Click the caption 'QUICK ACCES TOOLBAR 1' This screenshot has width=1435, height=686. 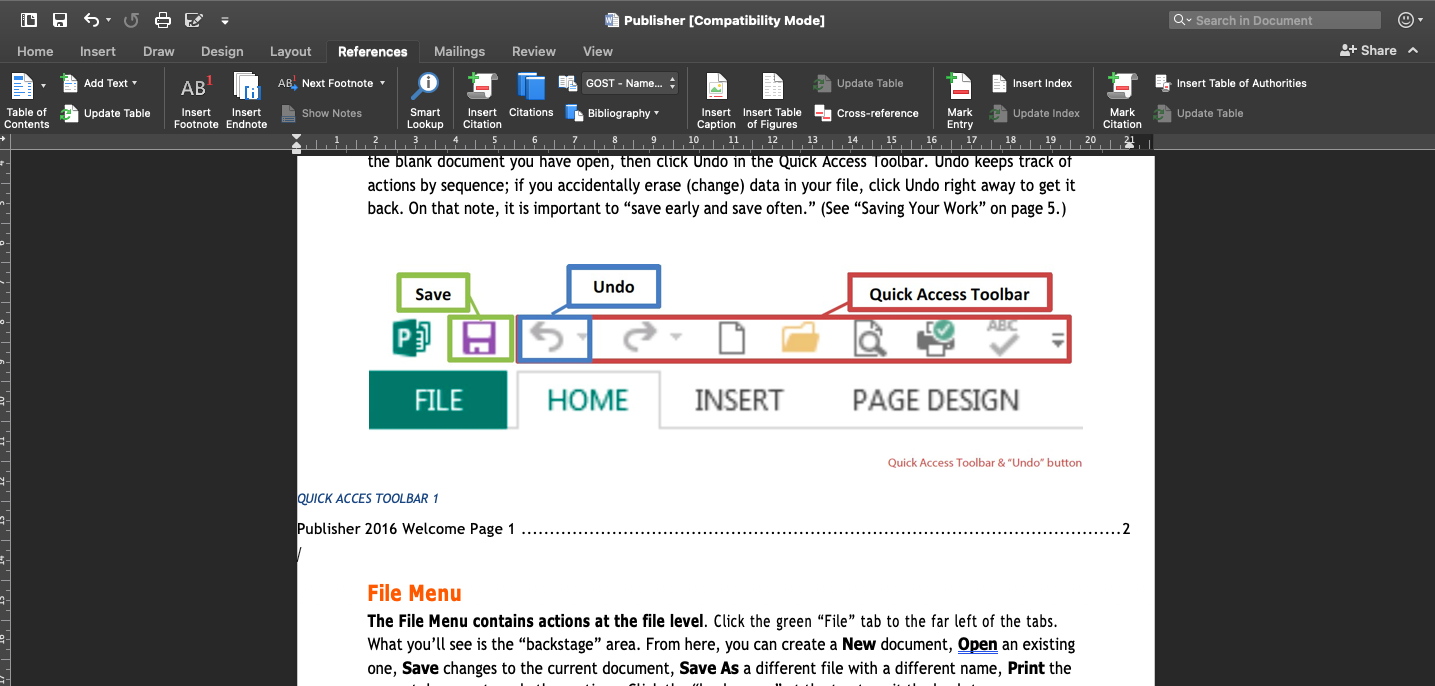(368, 498)
